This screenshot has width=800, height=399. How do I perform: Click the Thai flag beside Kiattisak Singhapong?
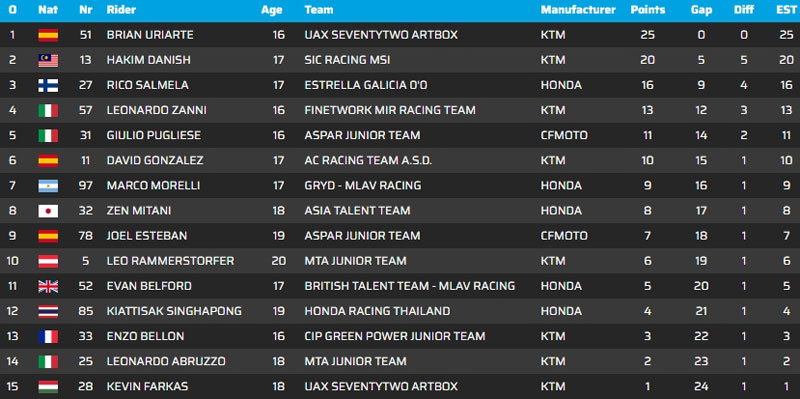click(48, 311)
